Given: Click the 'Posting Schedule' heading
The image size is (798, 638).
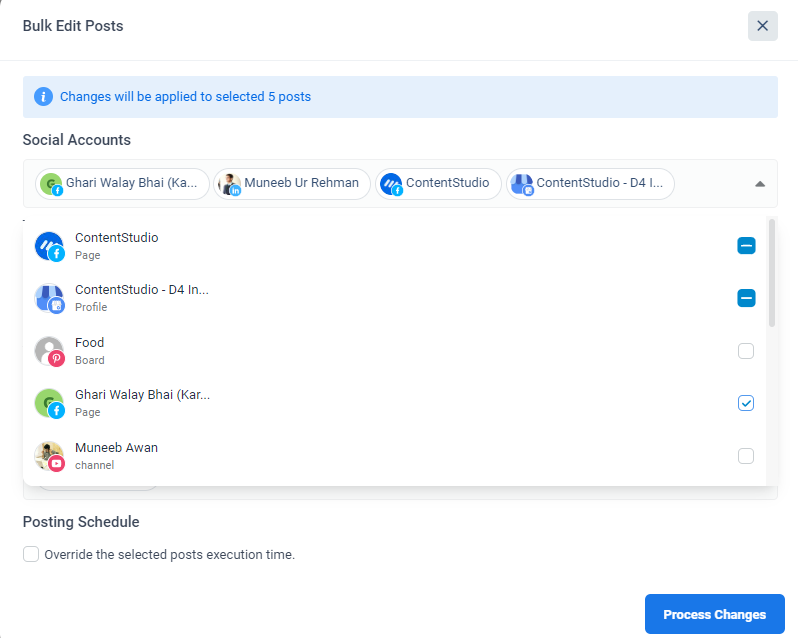Looking at the screenshot, I should point(81,522).
